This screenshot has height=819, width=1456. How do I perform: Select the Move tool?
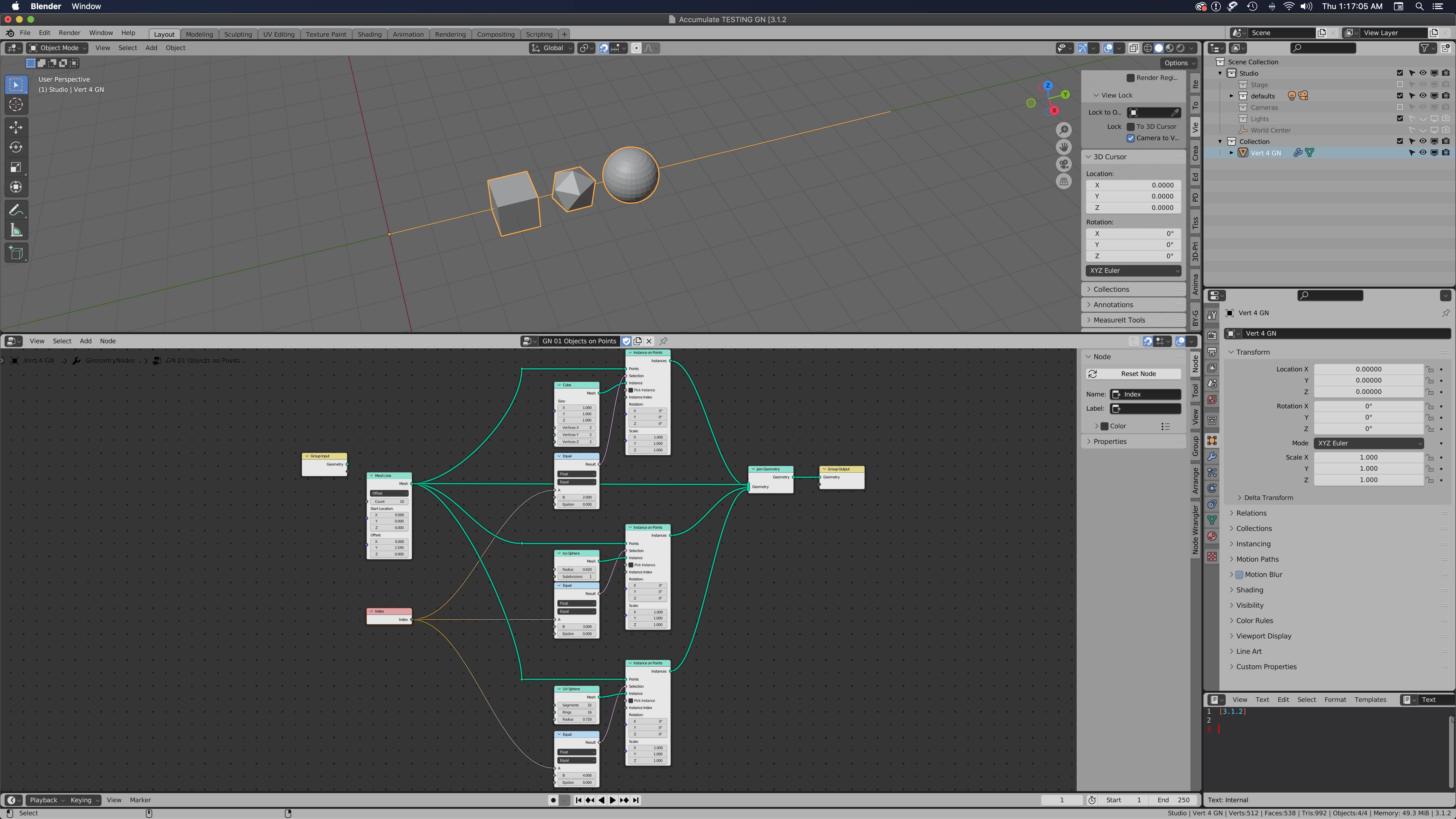[16, 127]
